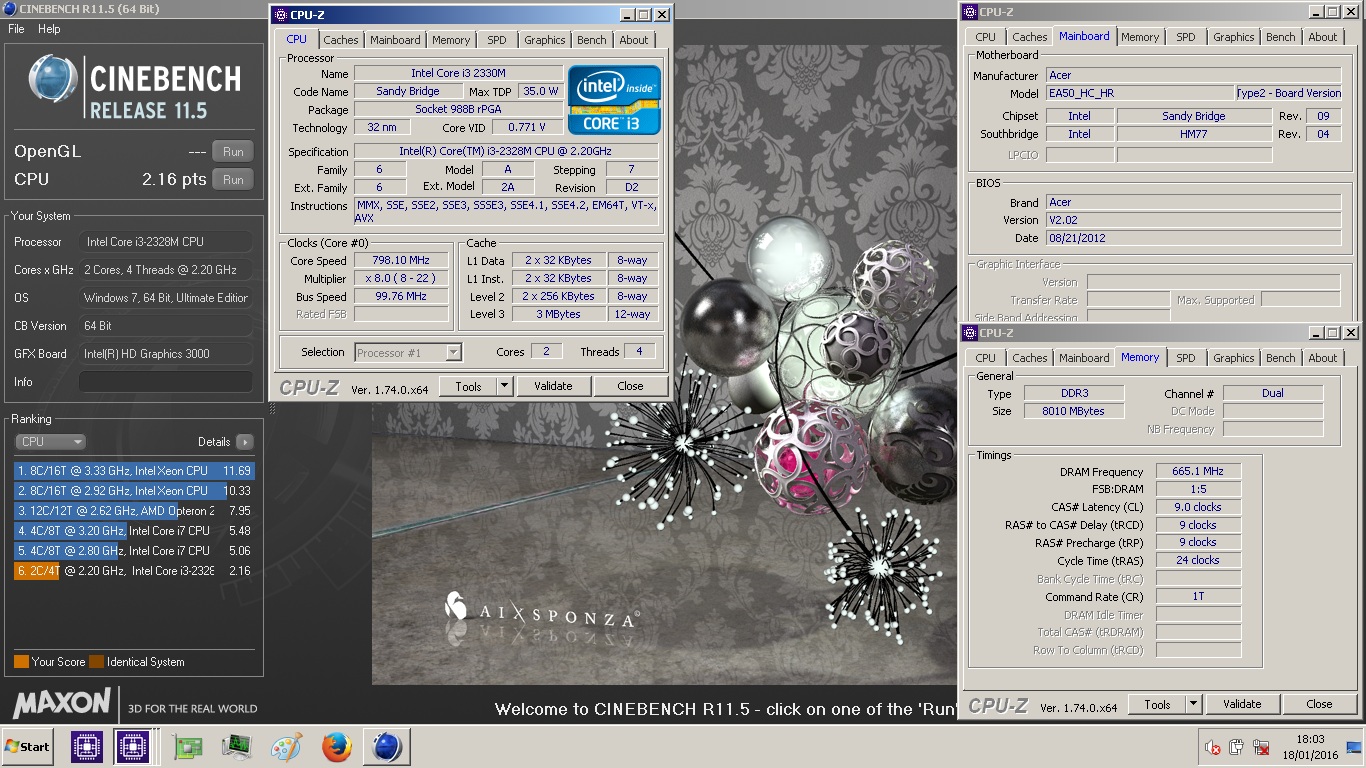Click the BIOS date 08/21/2012 field
The image size is (1366, 768).
coord(1194,238)
